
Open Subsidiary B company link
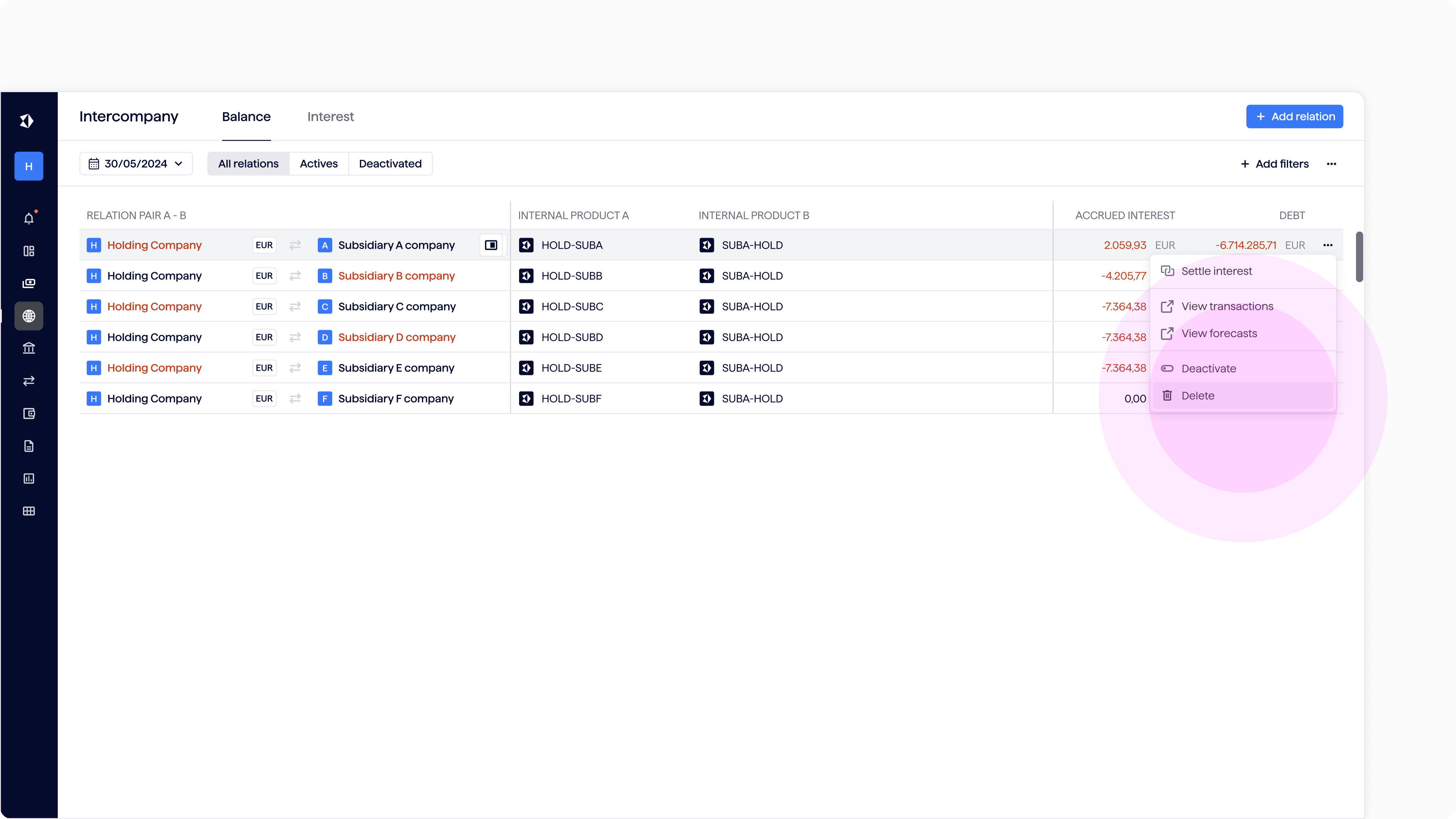point(396,276)
